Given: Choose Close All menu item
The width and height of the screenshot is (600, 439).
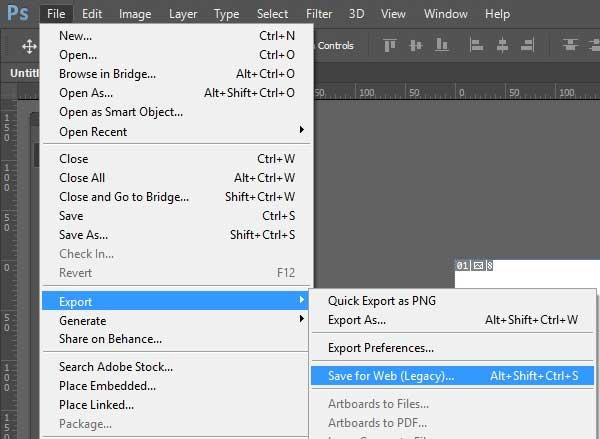Looking at the screenshot, I should 177,178.
